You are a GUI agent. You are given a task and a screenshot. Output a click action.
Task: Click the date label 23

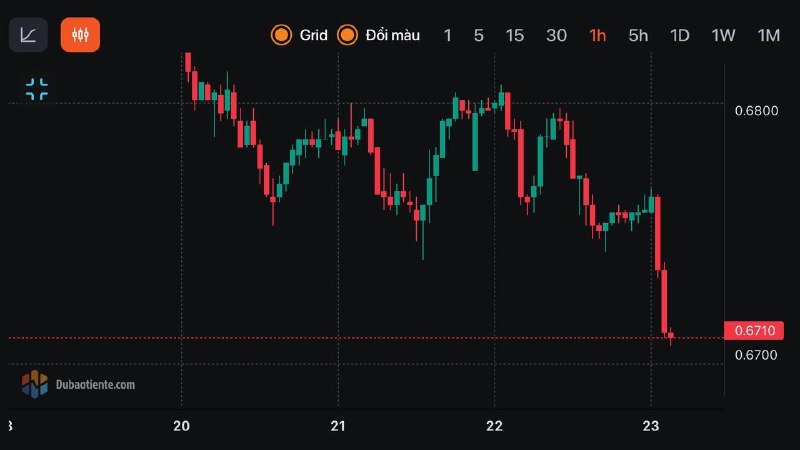651,426
